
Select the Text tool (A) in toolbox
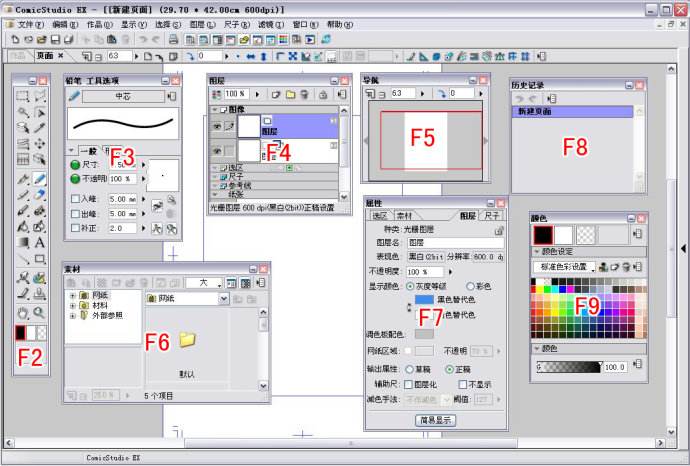[40, 242]
